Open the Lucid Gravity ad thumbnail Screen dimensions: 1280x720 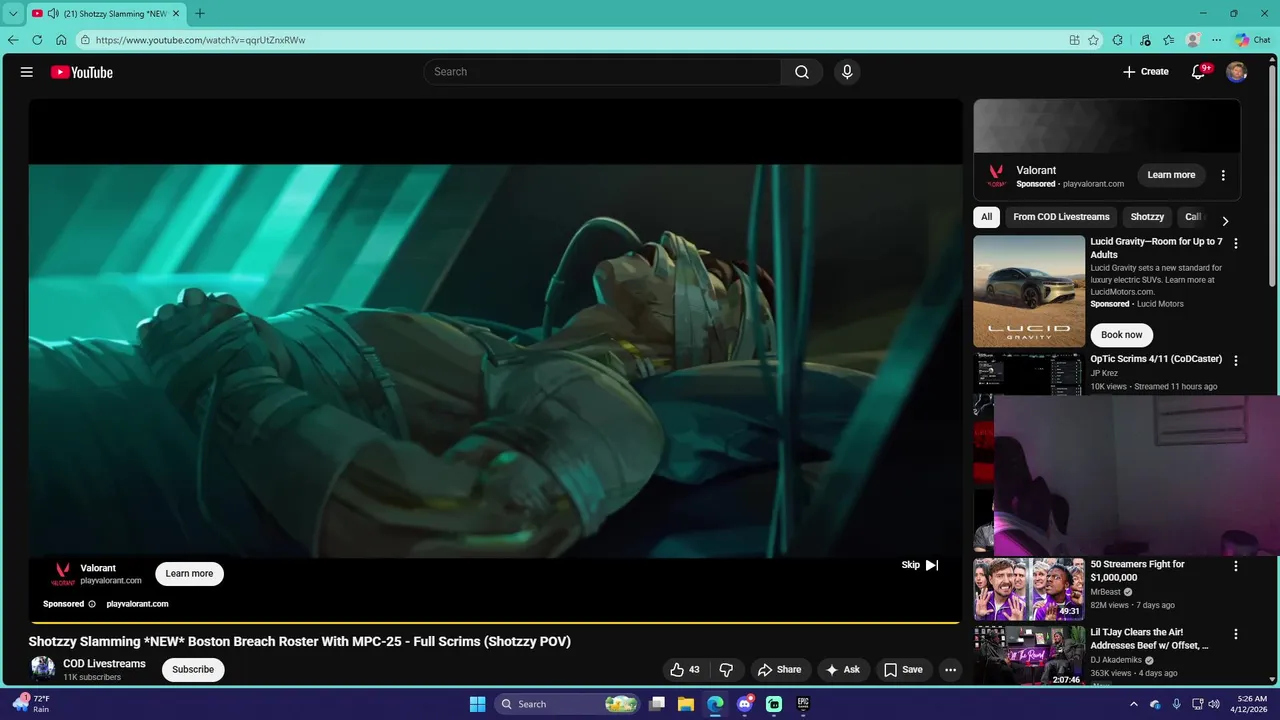click(x=1029, y=291)
